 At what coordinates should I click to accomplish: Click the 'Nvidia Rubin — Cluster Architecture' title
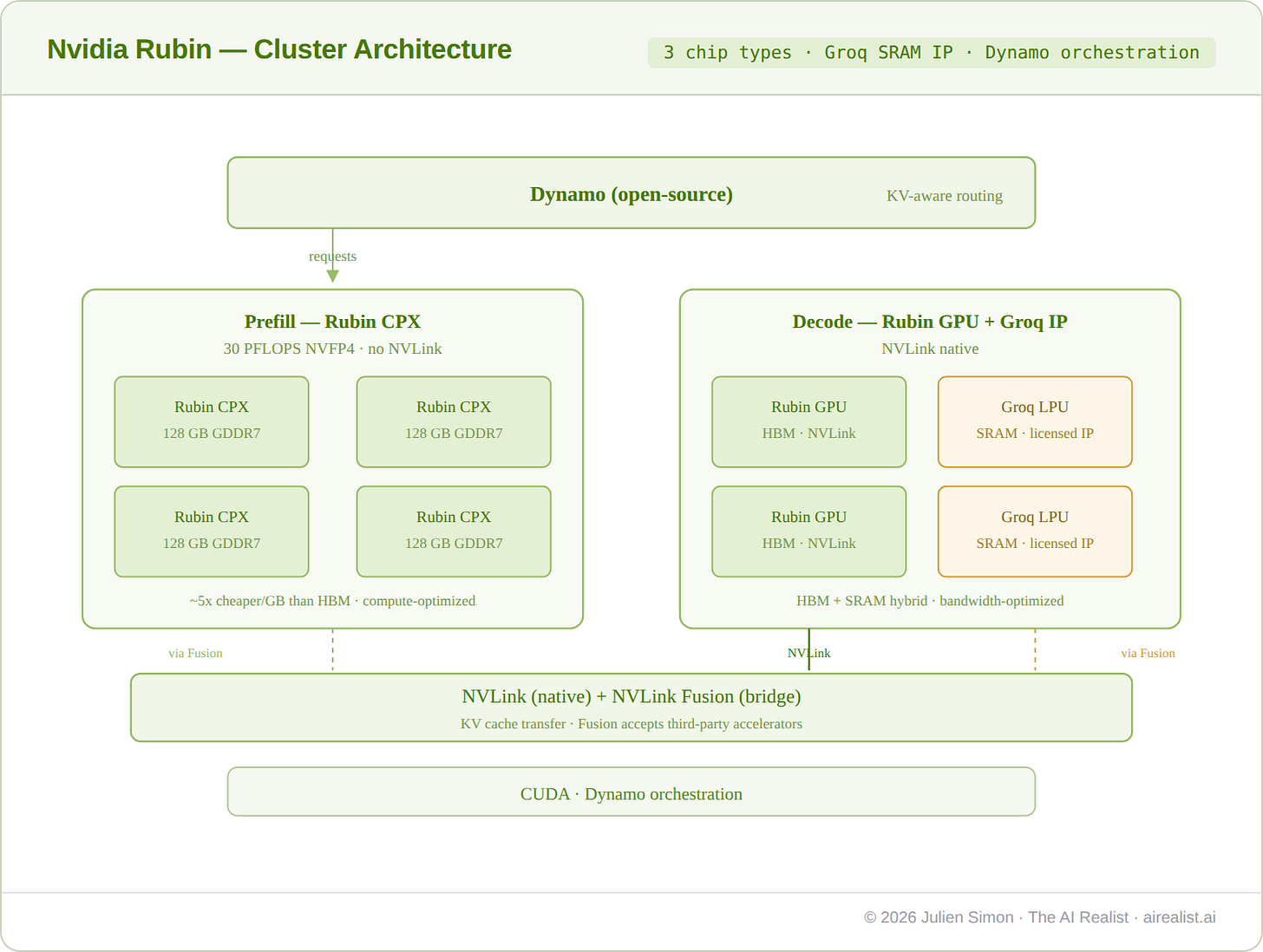(279, 49)
